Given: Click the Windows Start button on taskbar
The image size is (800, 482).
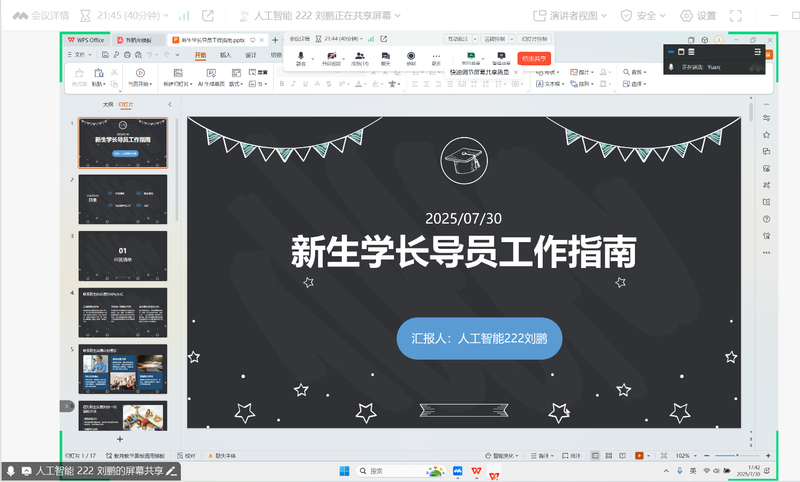Looking at the screenshot, I should 340,470.
